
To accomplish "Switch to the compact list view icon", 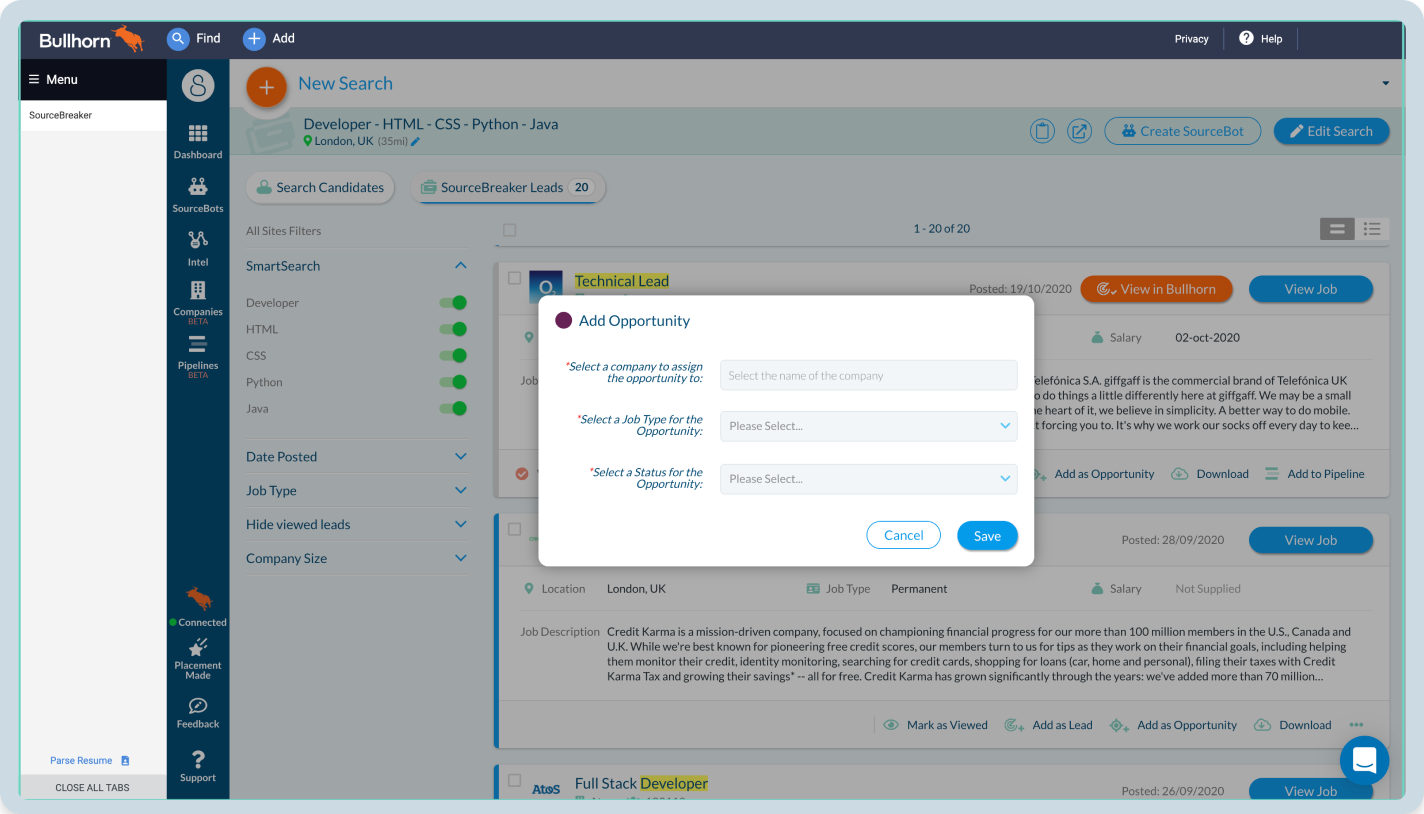I will 1372,229.
